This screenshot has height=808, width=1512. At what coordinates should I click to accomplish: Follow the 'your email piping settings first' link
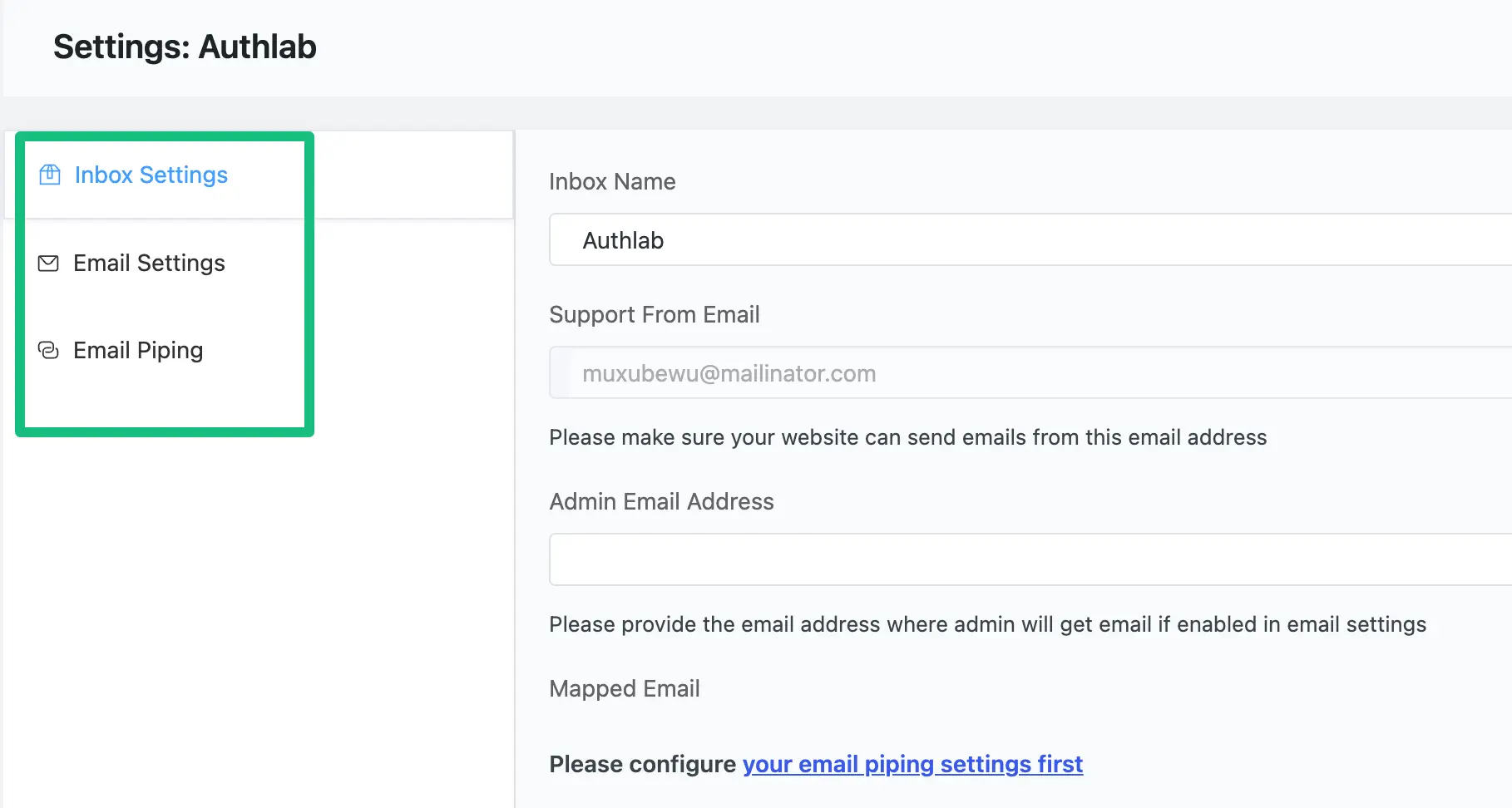[912, 764]
